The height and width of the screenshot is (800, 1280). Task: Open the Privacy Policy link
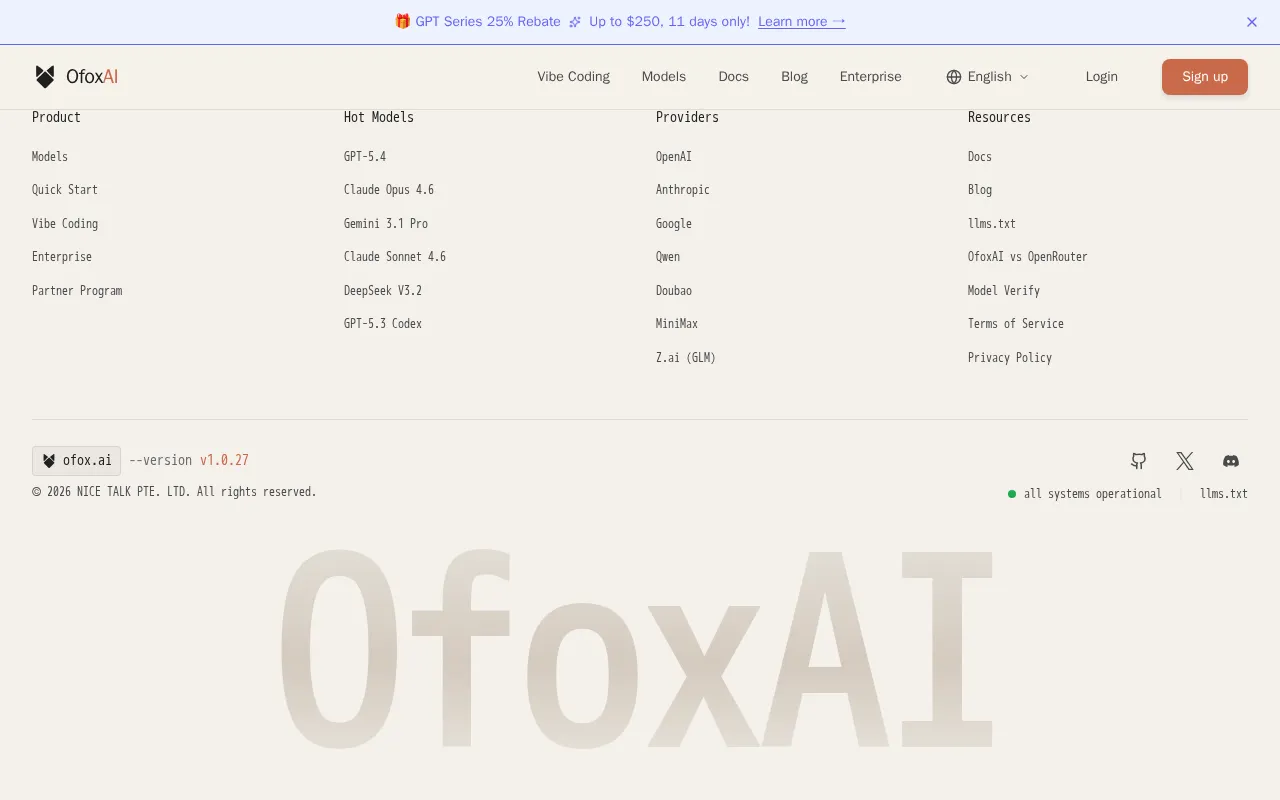point(1010,358)
